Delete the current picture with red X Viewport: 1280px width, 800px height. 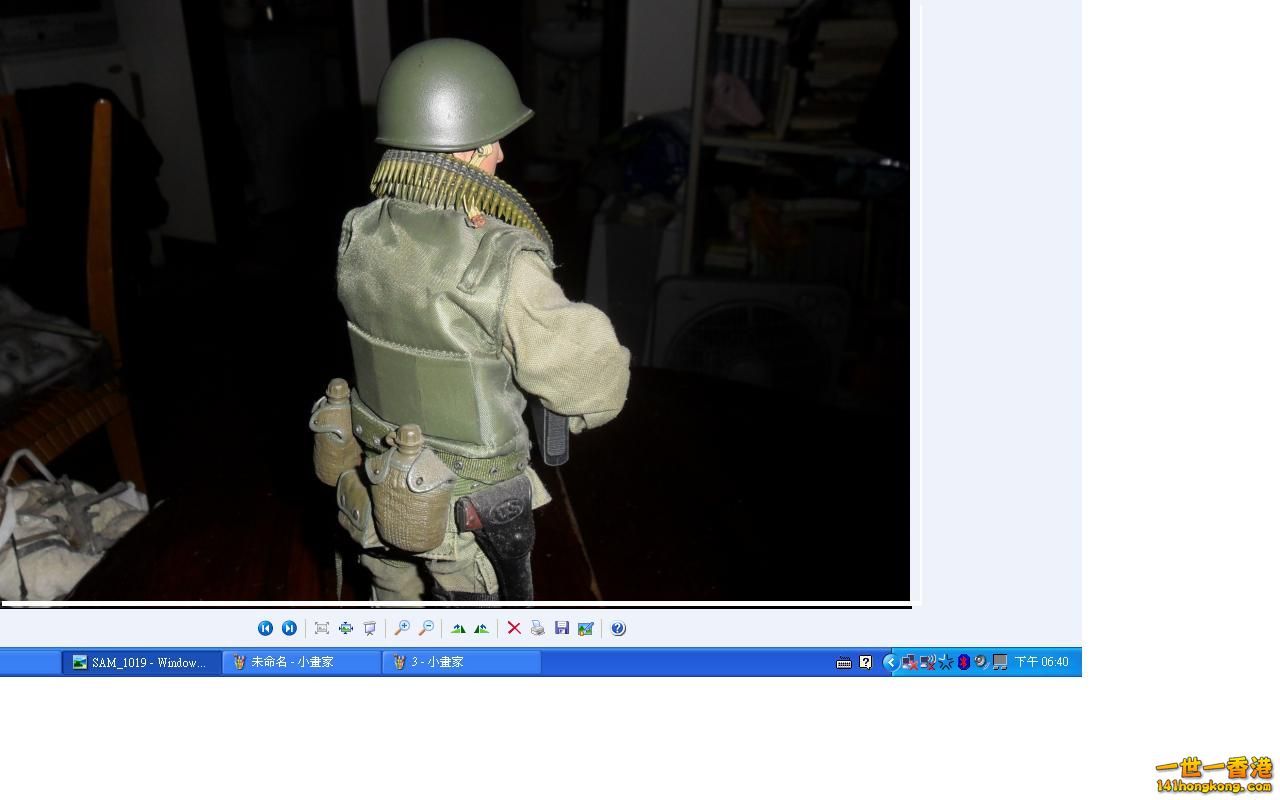(x=514, y=628)
